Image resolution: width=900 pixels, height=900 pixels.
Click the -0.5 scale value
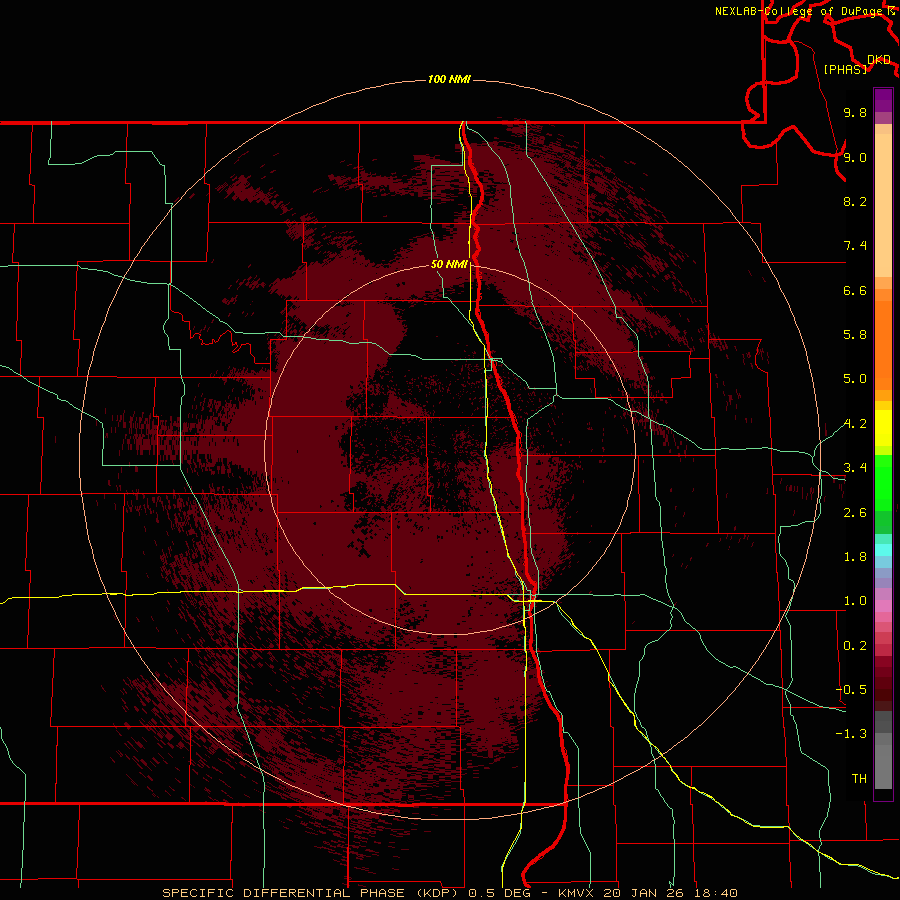pos(851,690)
